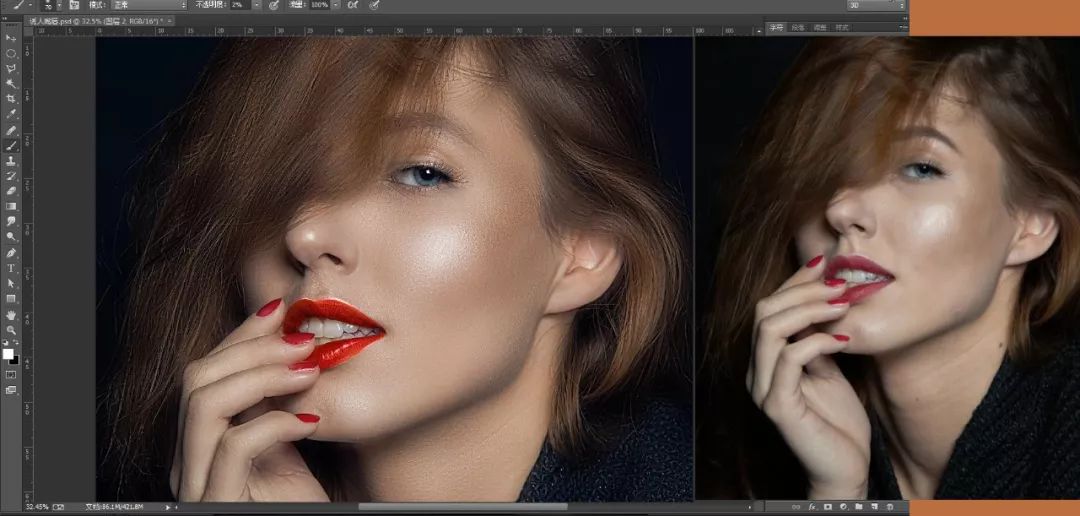Select the Eraser tool
This screenshot has height=516, width=1080.
click(10, 191)
